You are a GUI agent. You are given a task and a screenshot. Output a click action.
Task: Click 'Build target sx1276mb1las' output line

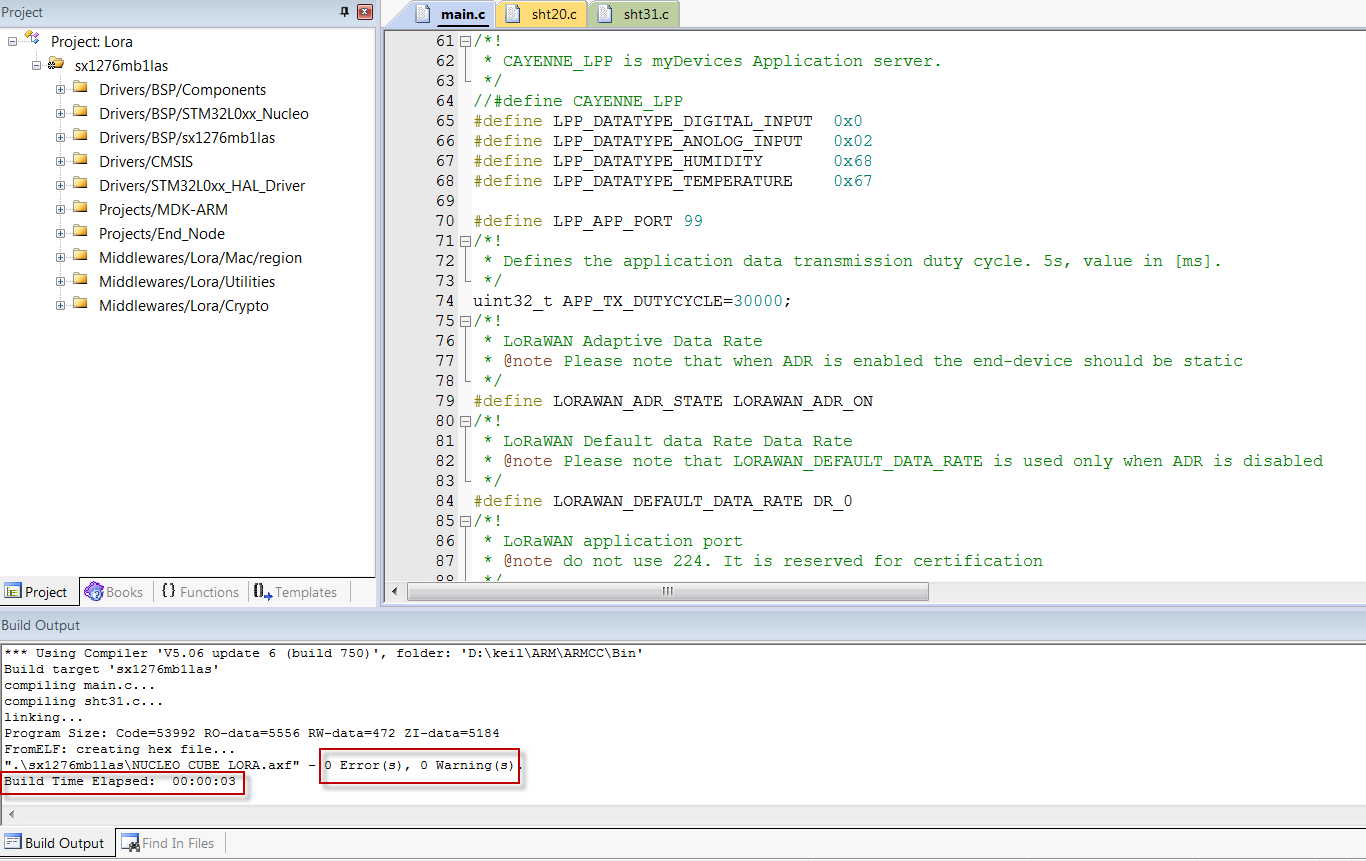click(x=112, y=669)
